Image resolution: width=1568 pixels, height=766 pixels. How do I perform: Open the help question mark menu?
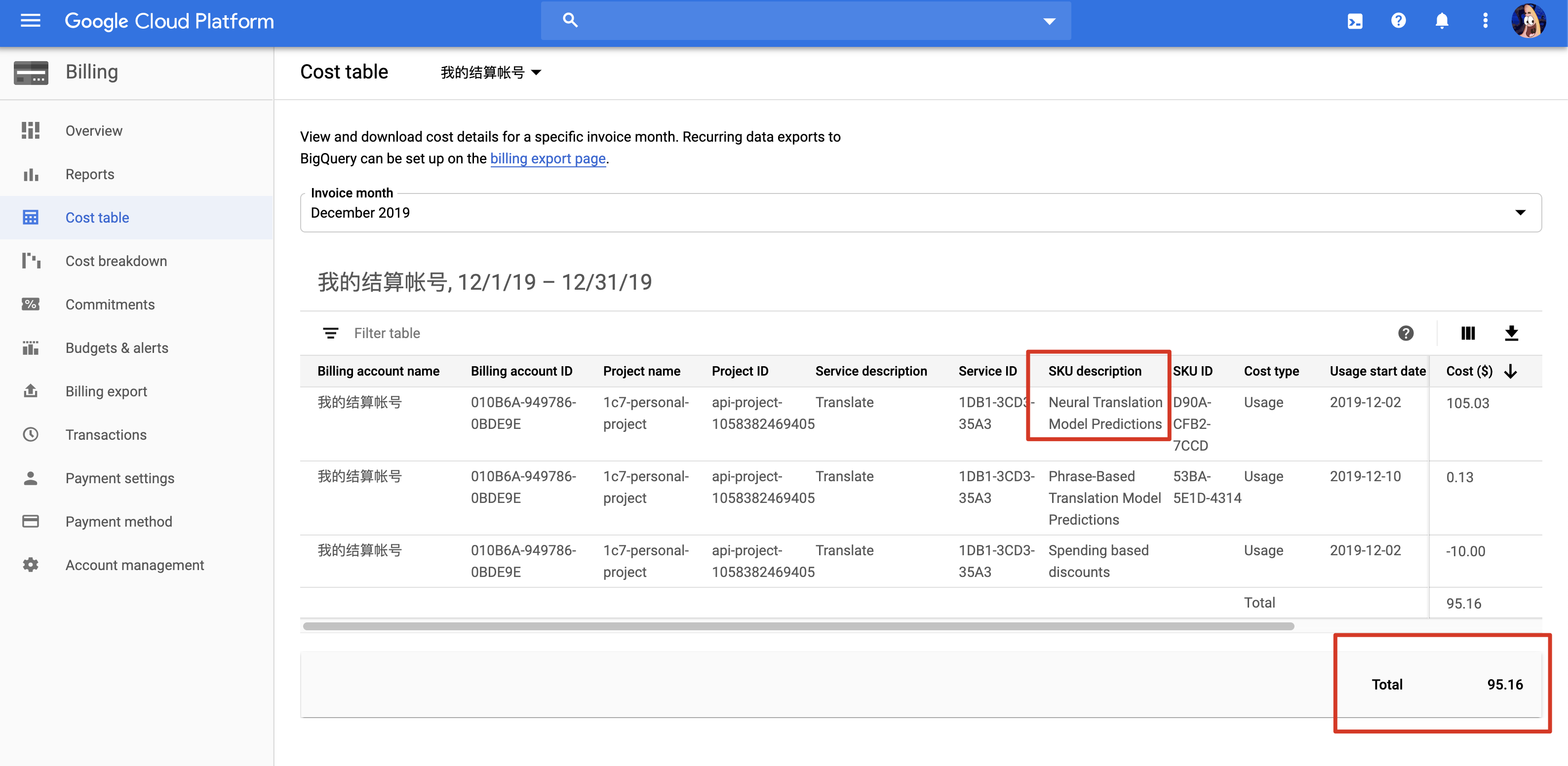[1398, 21]
